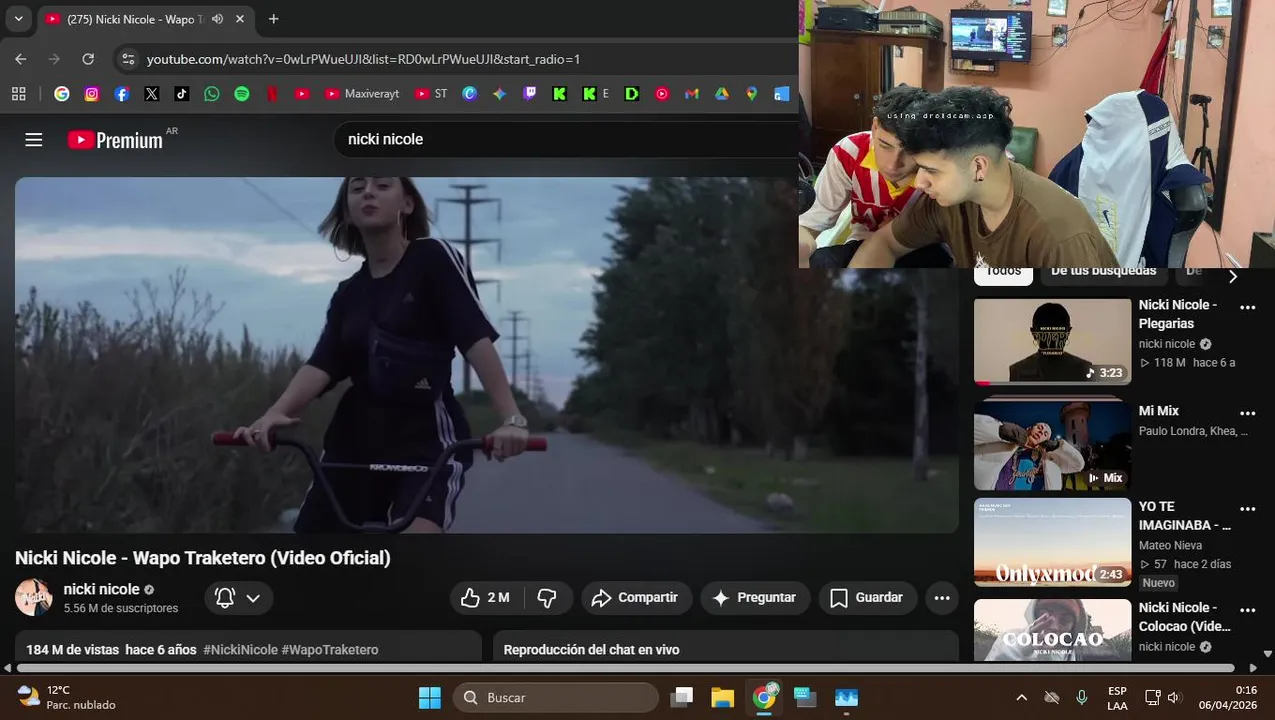Open the Preguntar AI button
Image resolution: width=1275 pixels, height=720 pixels.
click(x=755, y=597)
